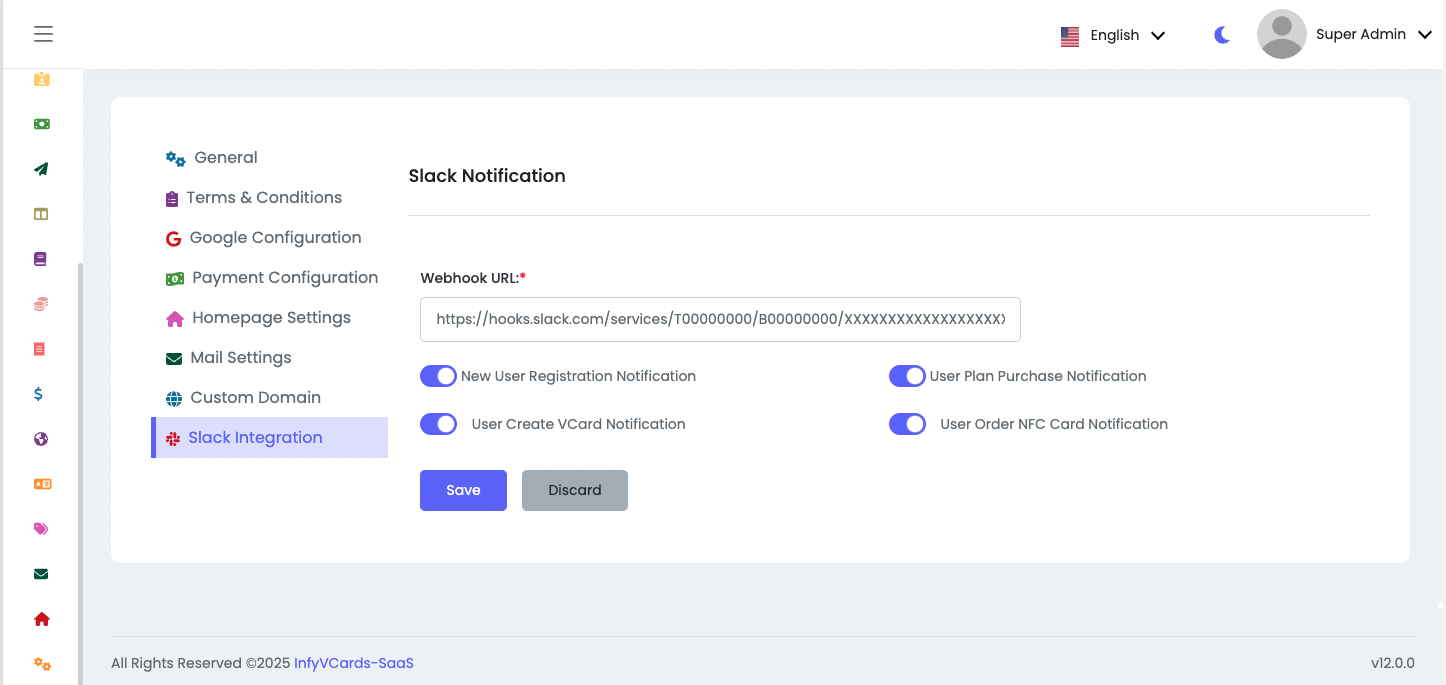Open the briefcase icon in the sidebar
1446x685 pixels.
coord(41,78)
